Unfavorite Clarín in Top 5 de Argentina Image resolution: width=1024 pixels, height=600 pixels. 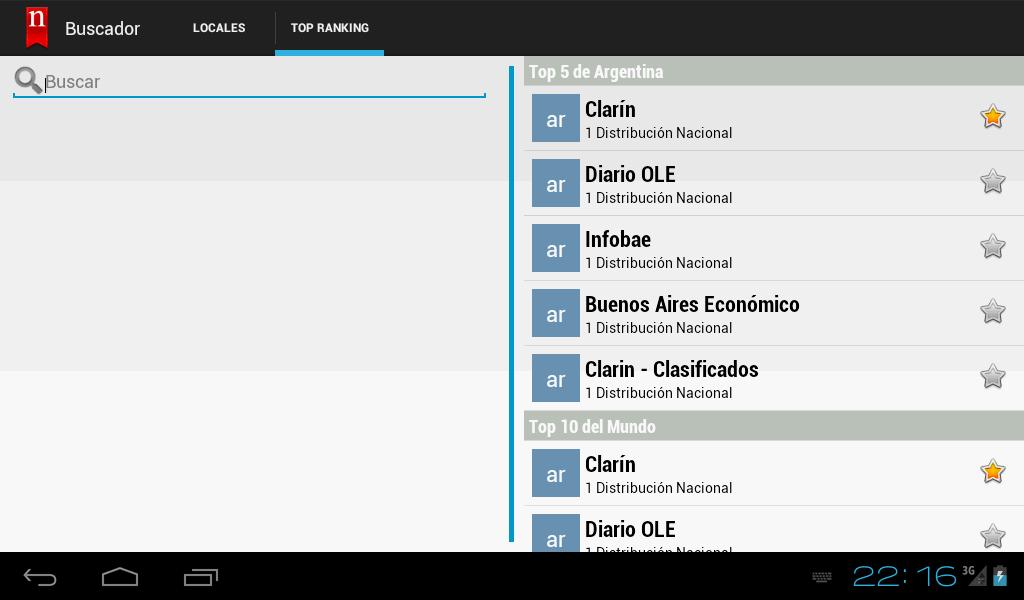pyautogui.click(x=992, y=117)
